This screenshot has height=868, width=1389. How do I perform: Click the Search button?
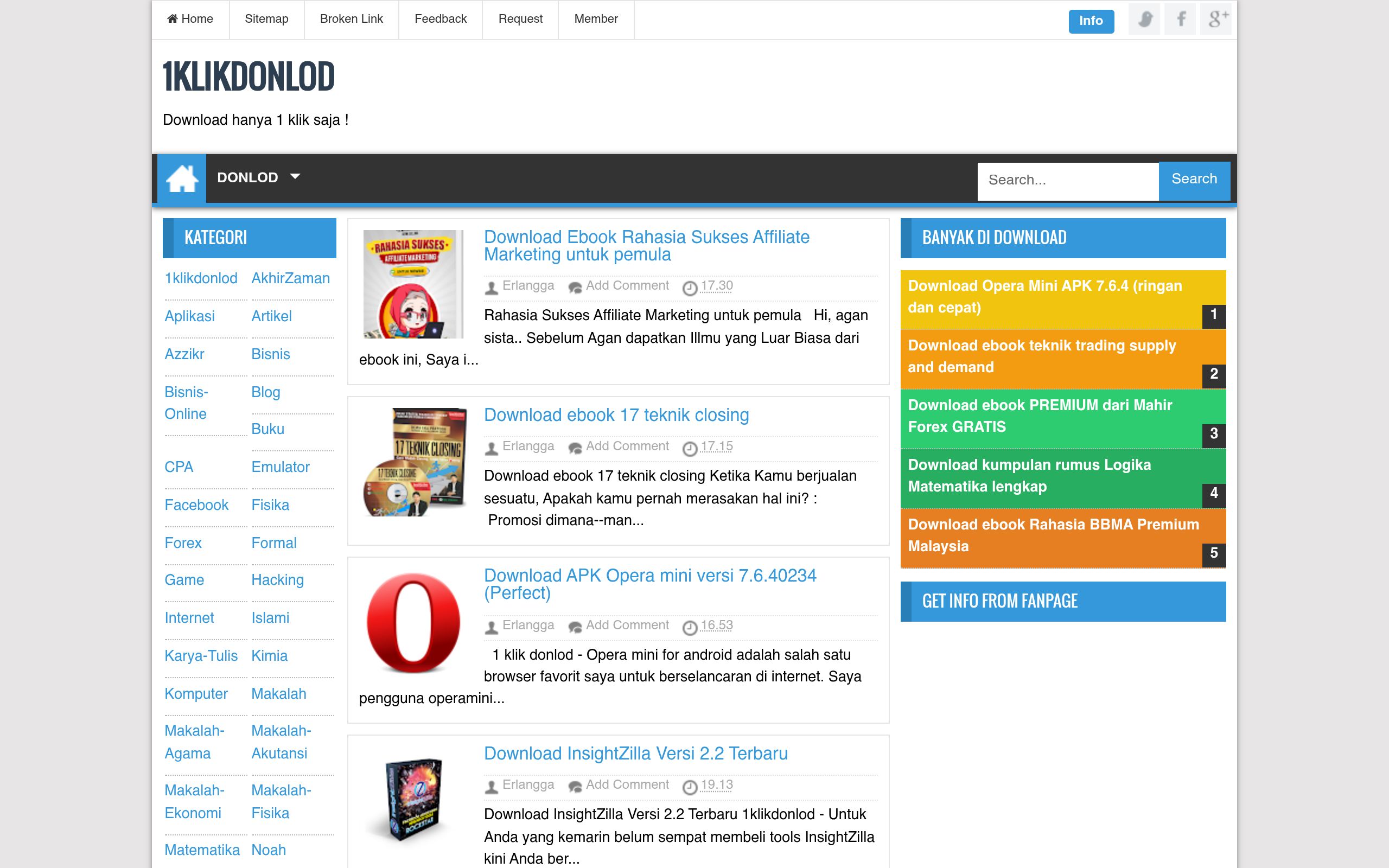point(1194,180)
